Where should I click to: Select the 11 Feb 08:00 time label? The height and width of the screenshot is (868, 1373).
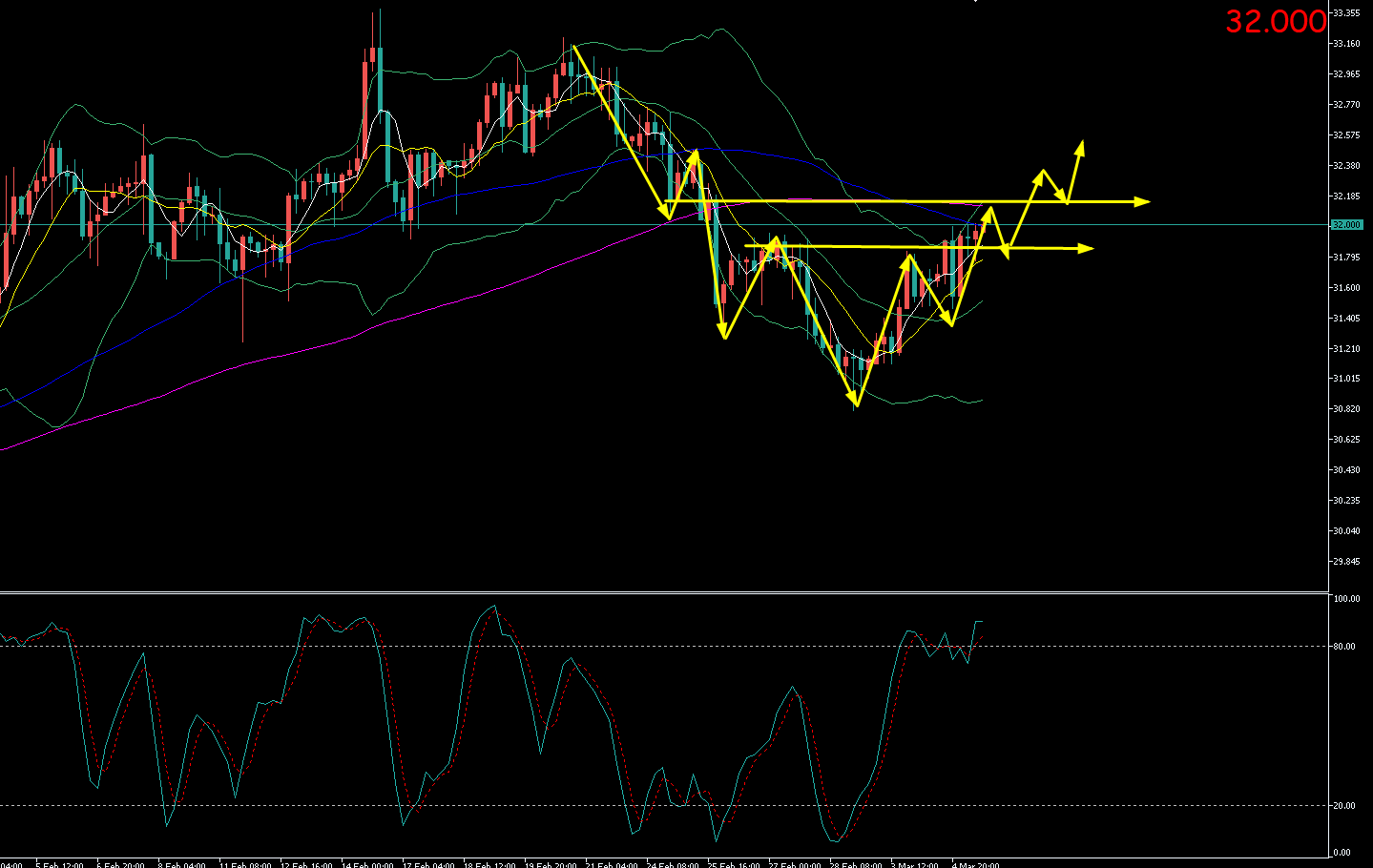coord(245,865)
